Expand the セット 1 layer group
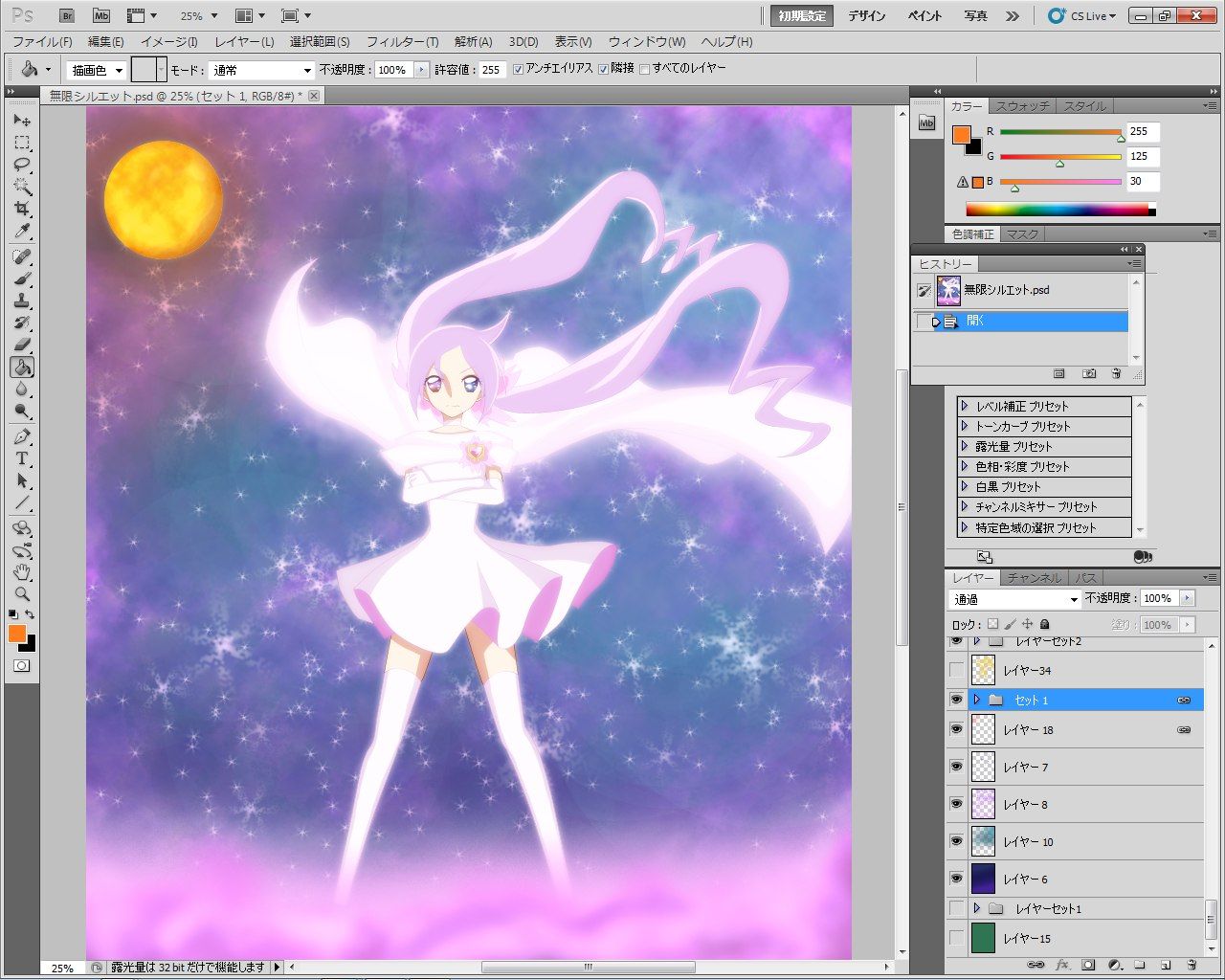The image size is (1225, 980). point(976,700)
